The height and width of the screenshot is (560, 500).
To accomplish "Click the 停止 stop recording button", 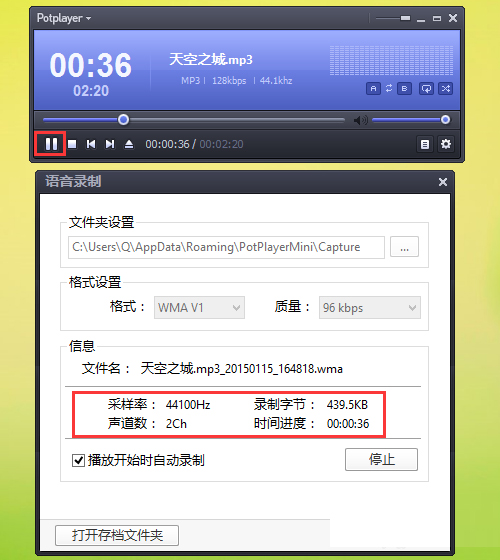I will [x=381, y=459].
